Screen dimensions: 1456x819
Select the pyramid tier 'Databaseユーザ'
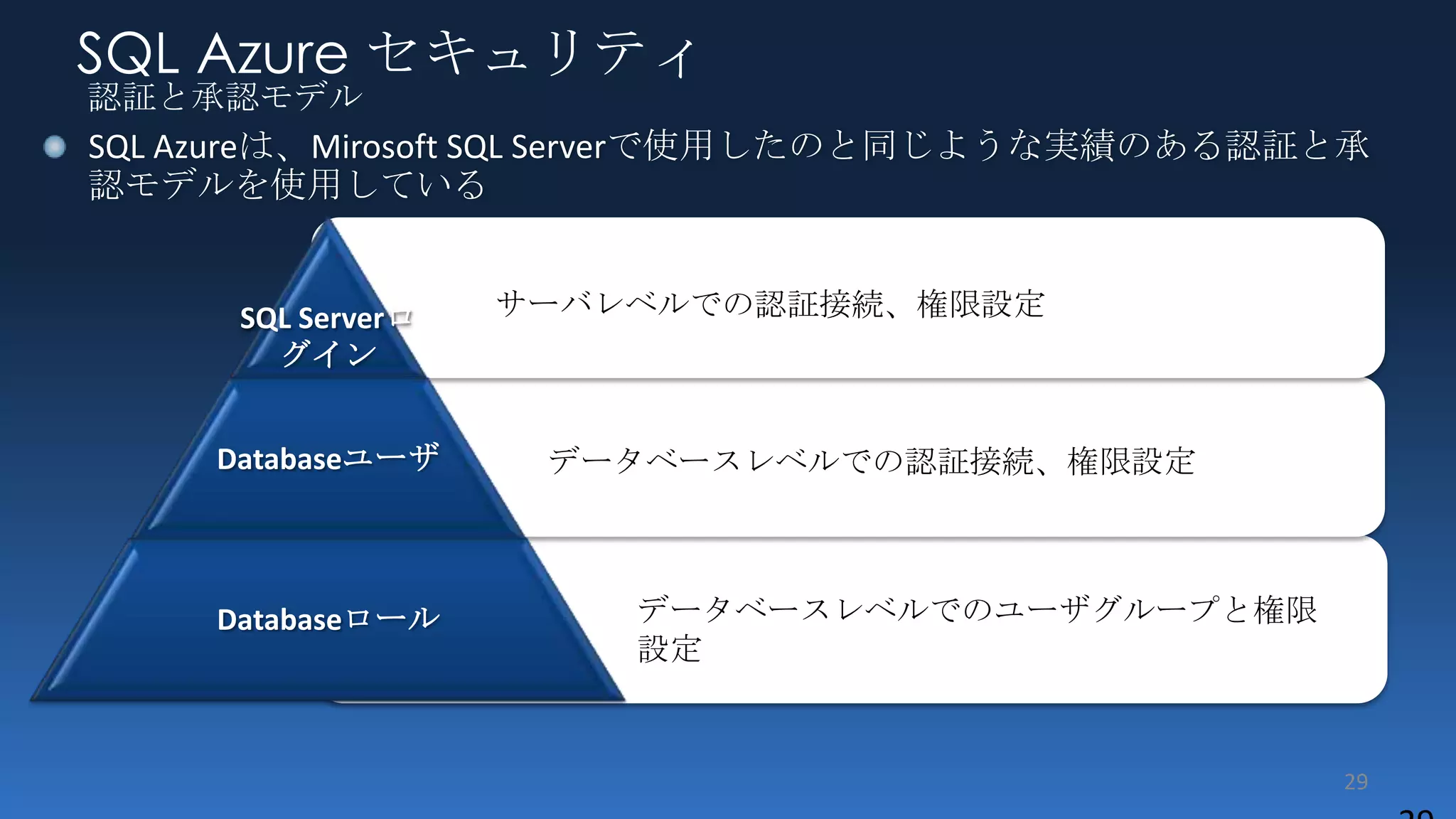tap(328, 459)
